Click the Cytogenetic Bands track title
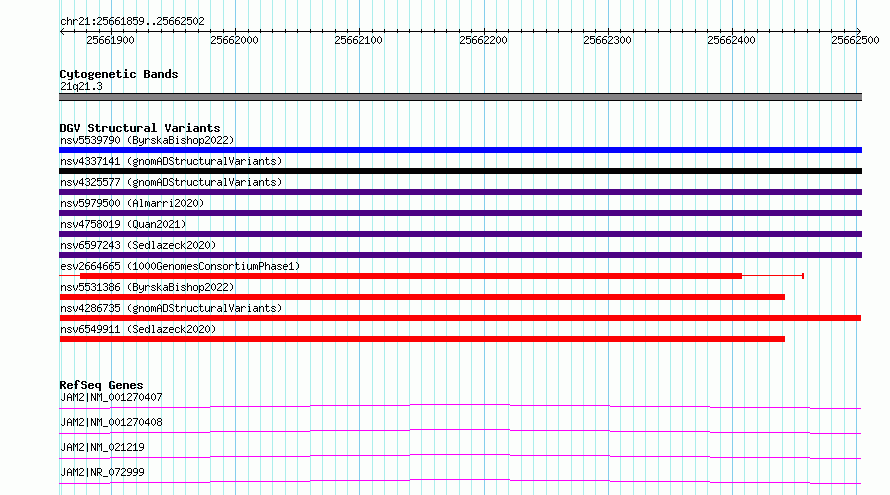 tap(119, 74)
